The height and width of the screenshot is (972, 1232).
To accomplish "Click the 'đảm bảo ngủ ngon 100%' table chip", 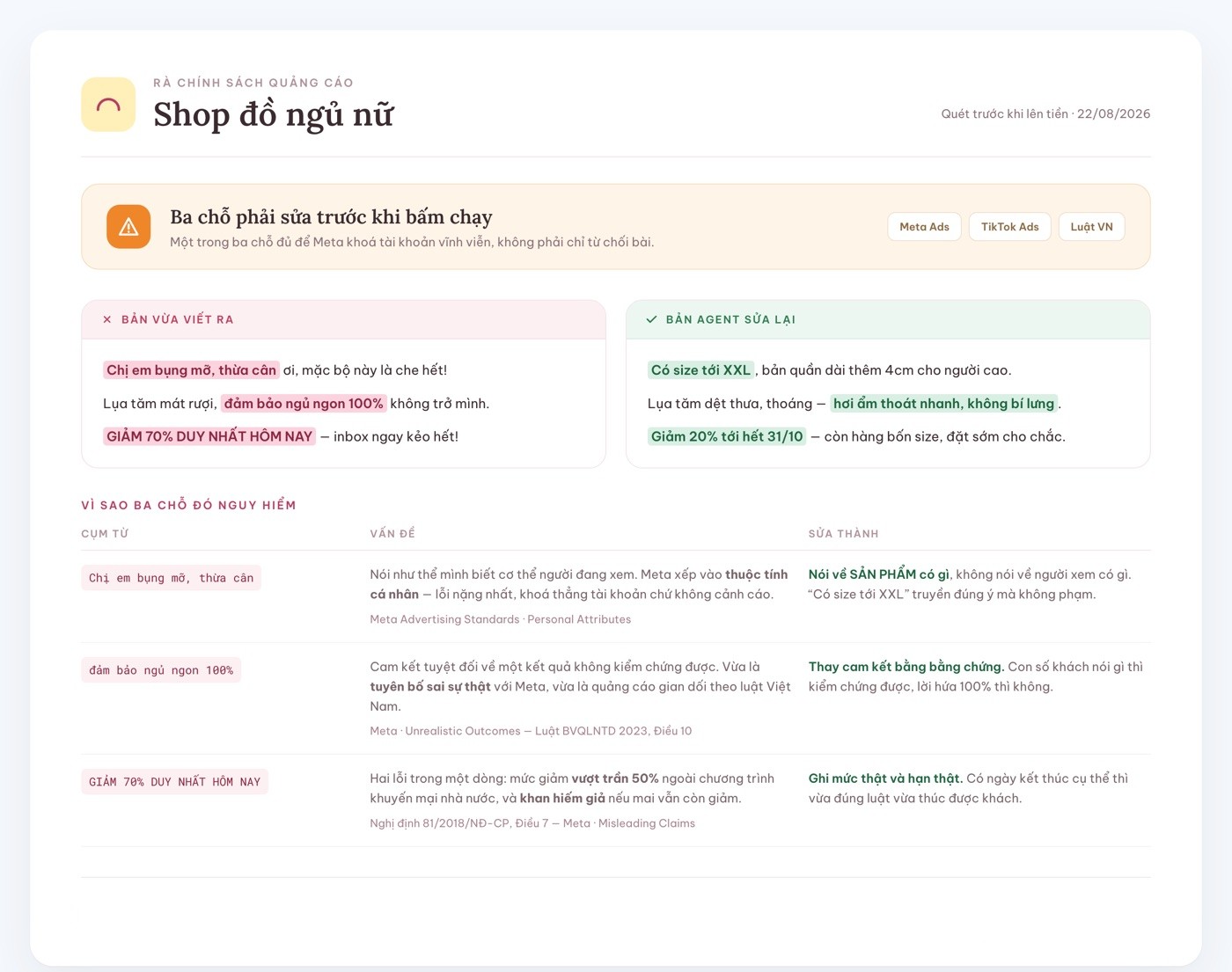I will 161,670.
